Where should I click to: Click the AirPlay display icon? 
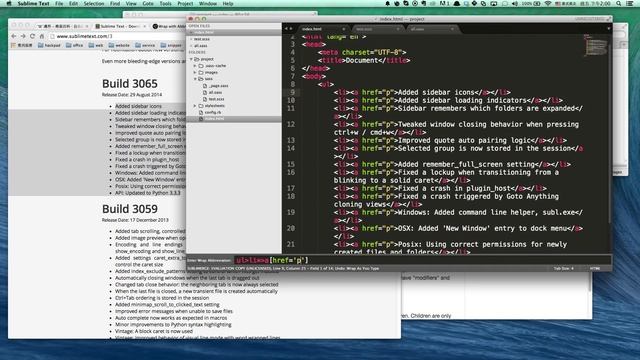493,3
